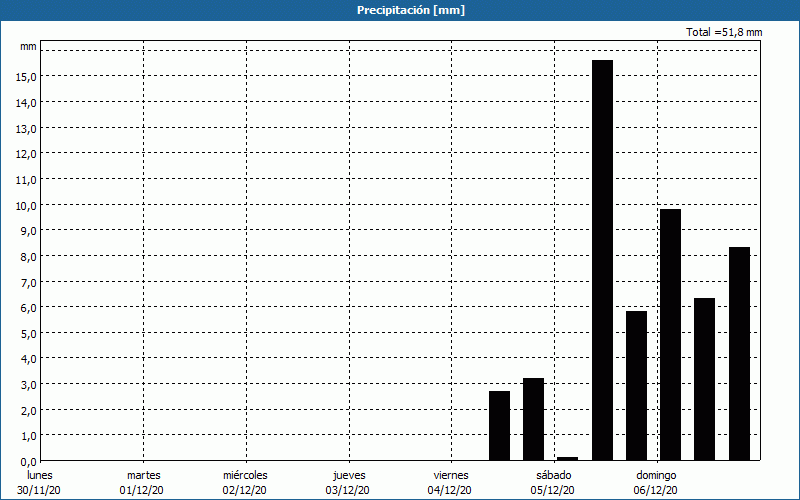Click the 8,0 y-axis value
Viewport: 800px width, 500px height.
coord(28,256)
